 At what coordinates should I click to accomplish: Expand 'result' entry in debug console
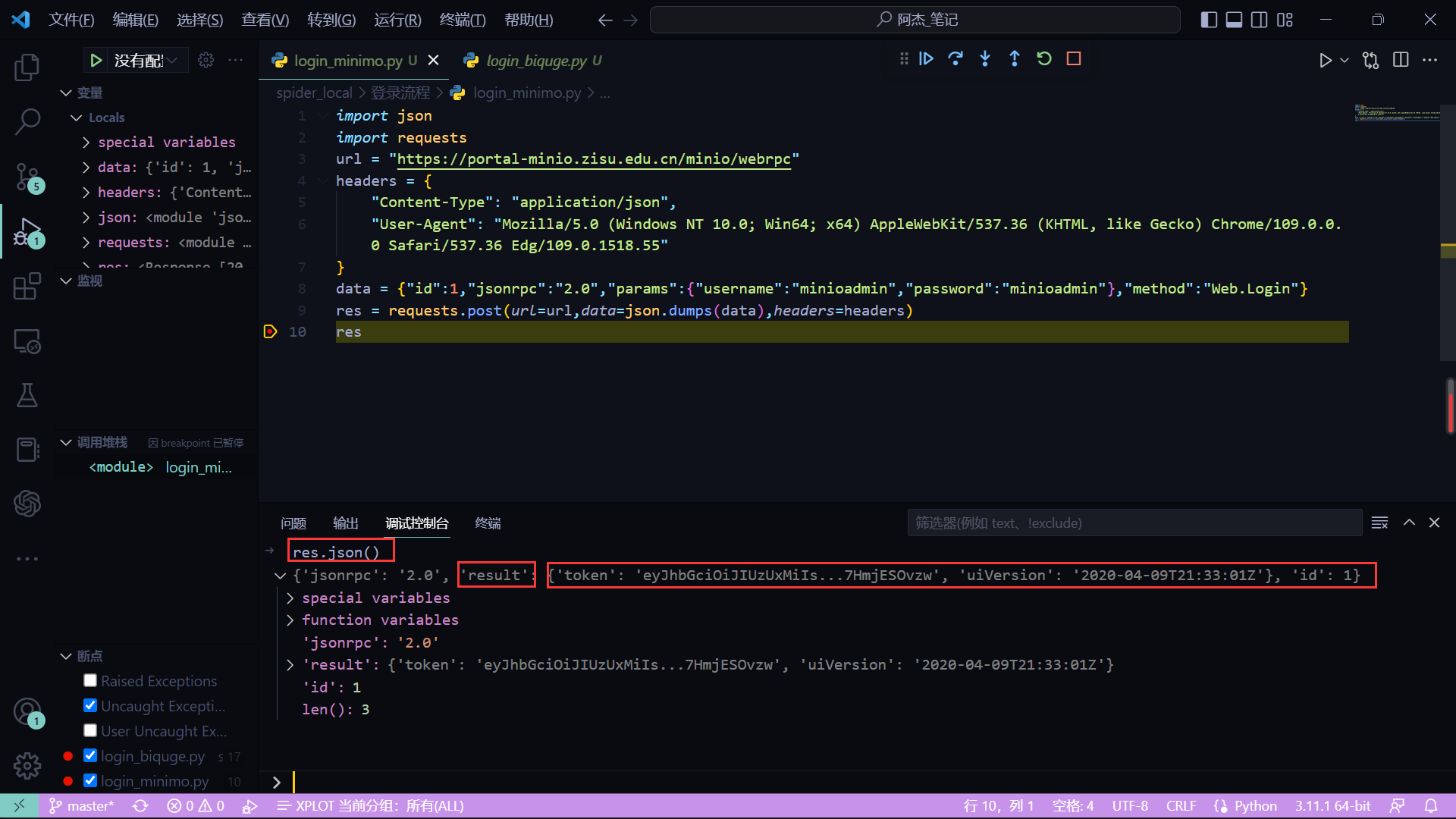[290, 665]
